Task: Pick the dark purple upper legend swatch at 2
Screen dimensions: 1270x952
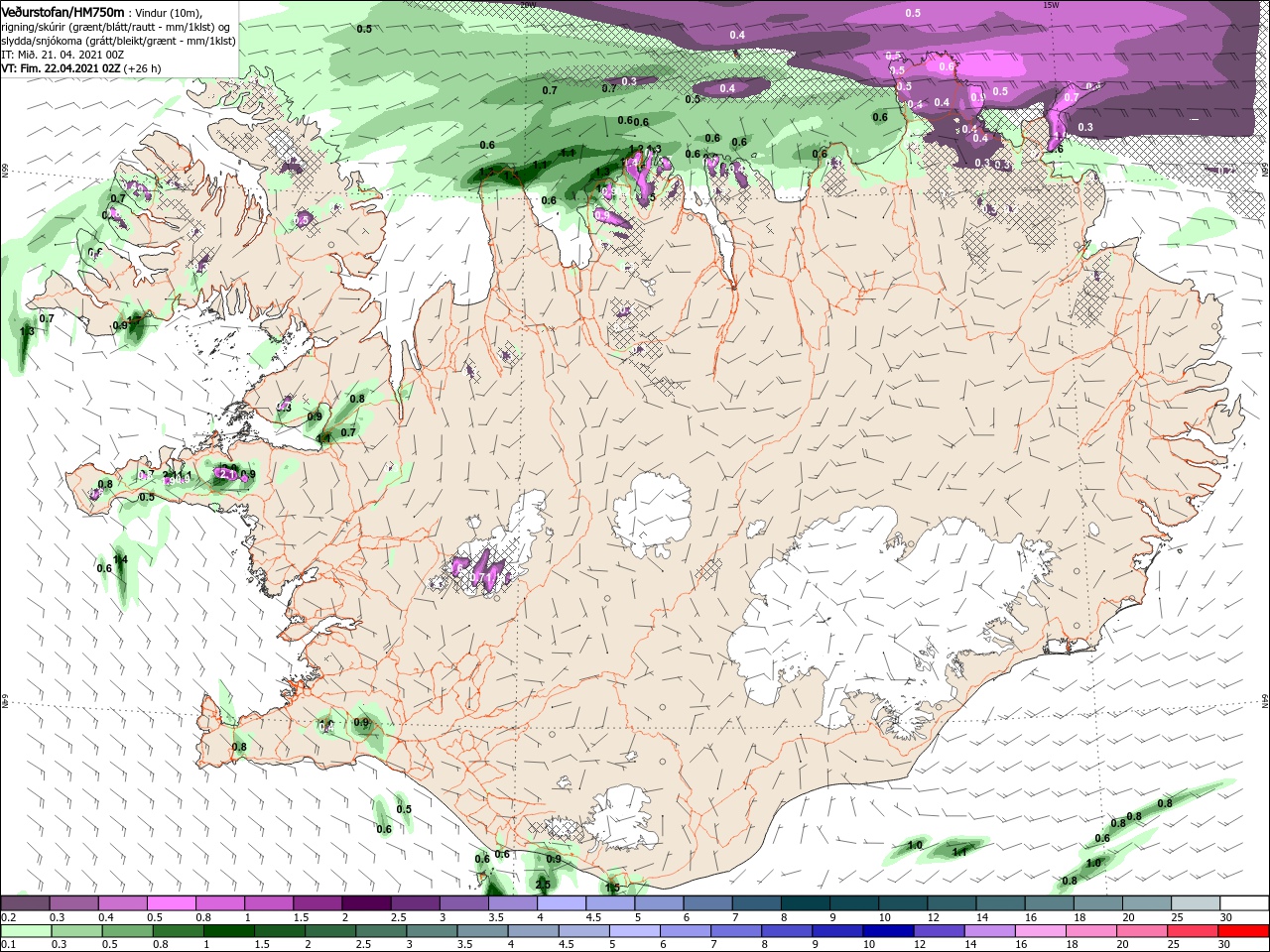Action: (365, 903)
